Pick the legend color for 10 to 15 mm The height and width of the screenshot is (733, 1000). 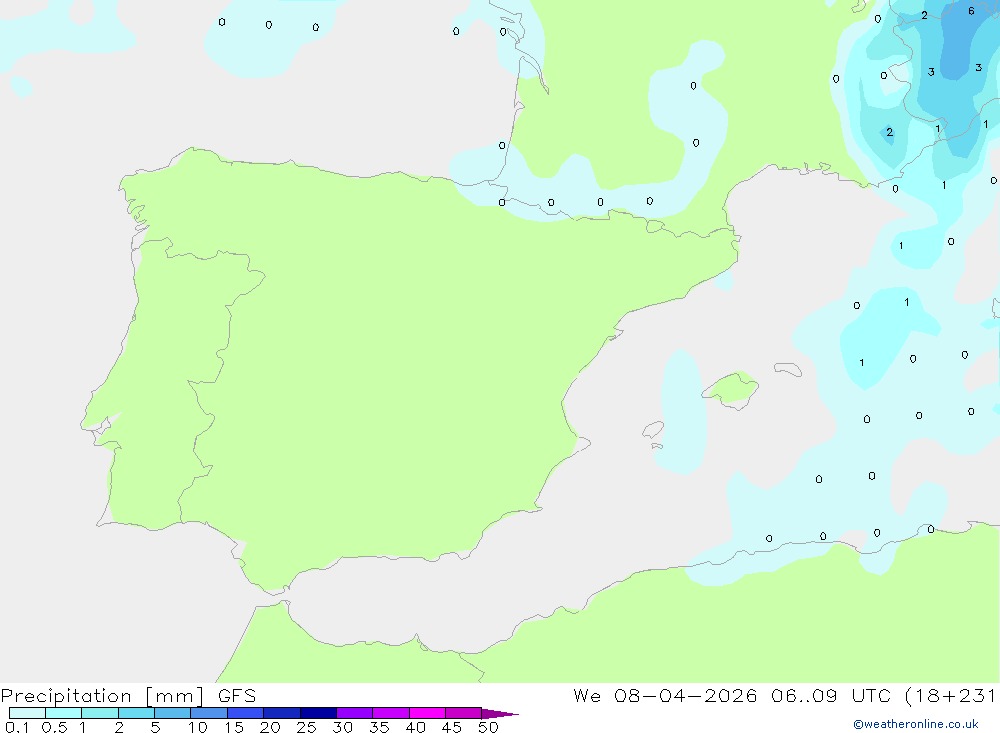pos(209,713)
